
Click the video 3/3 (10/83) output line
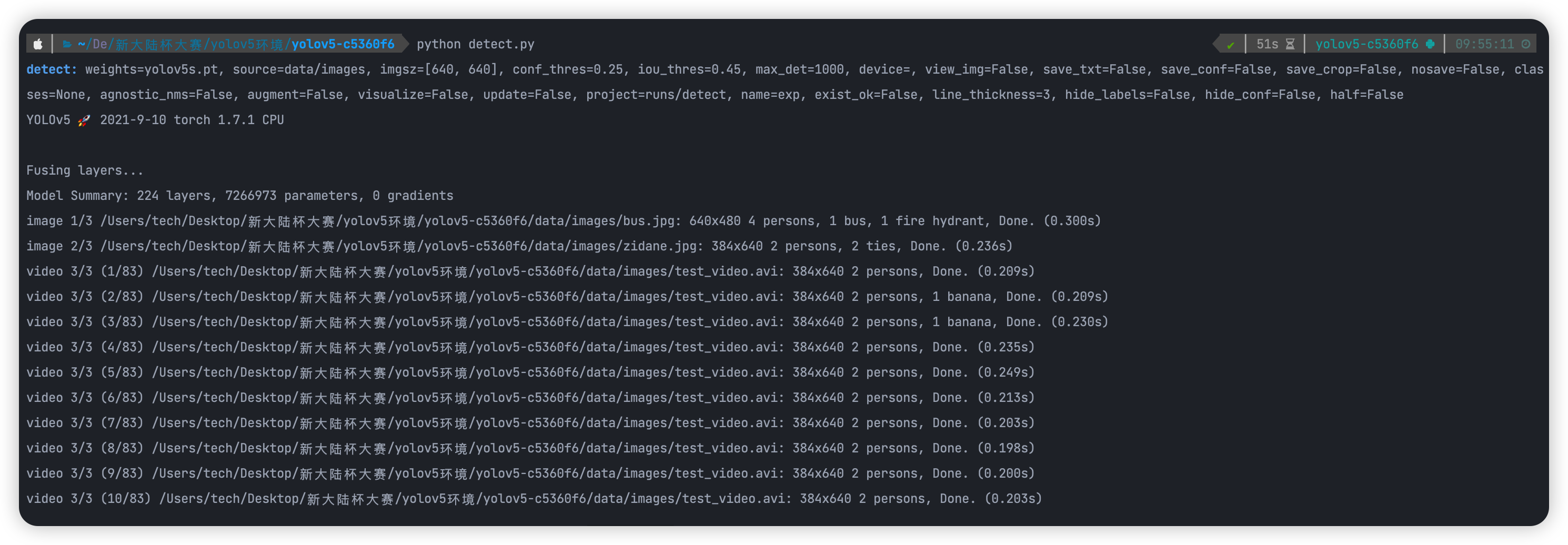[x=534, y=499]
